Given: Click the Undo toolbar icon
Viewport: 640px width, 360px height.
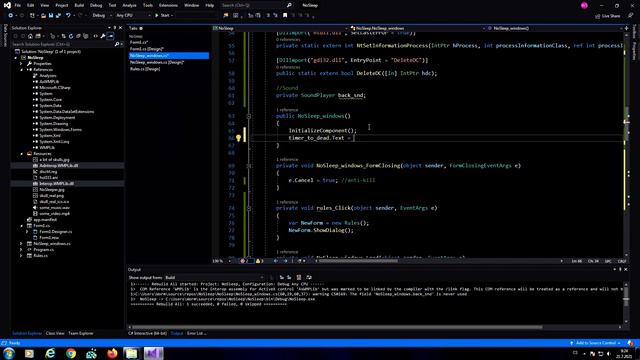Looking at the screenshot, I should point(68,15).
